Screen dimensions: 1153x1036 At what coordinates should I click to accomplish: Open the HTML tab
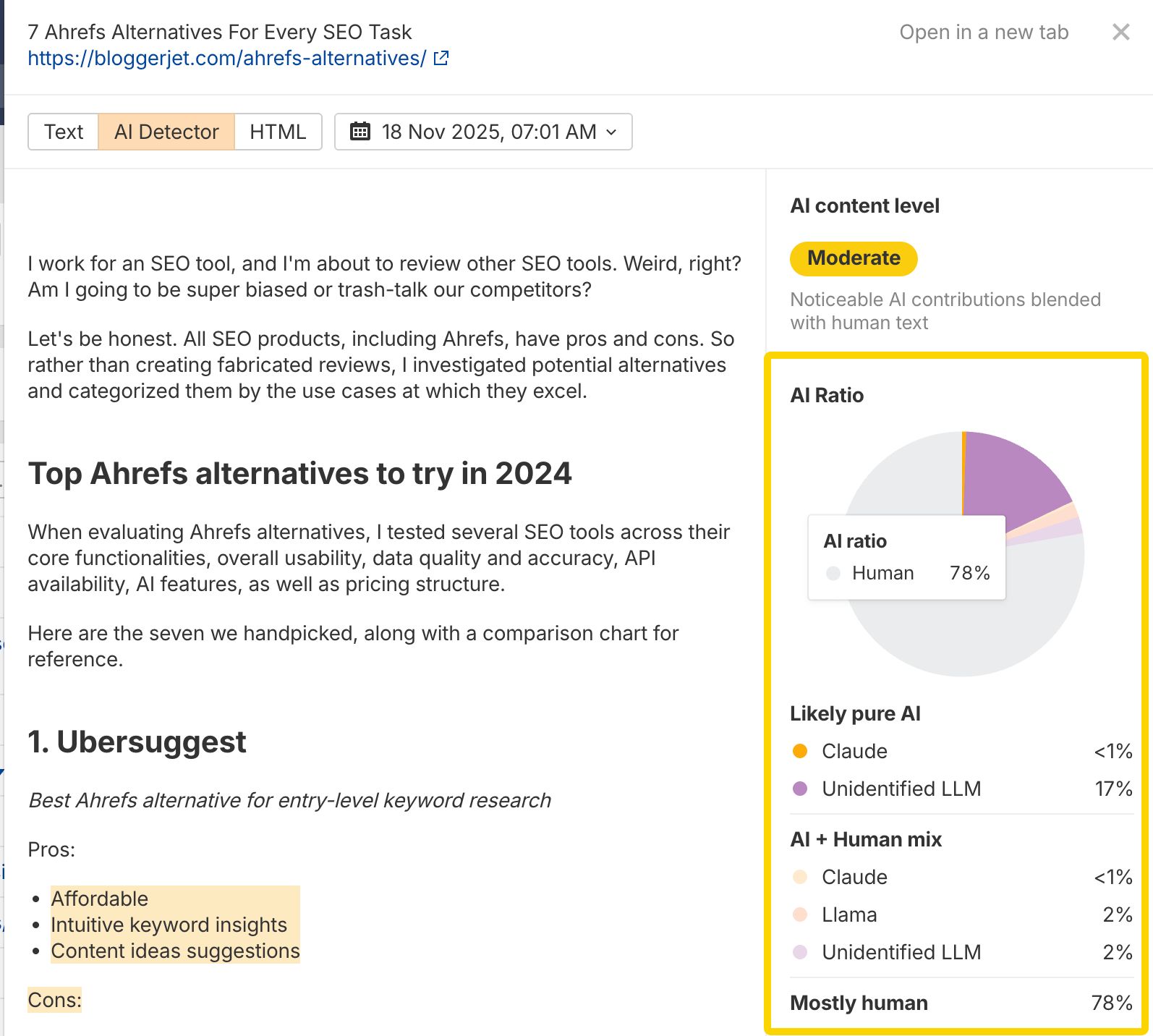tap(278, 132)
